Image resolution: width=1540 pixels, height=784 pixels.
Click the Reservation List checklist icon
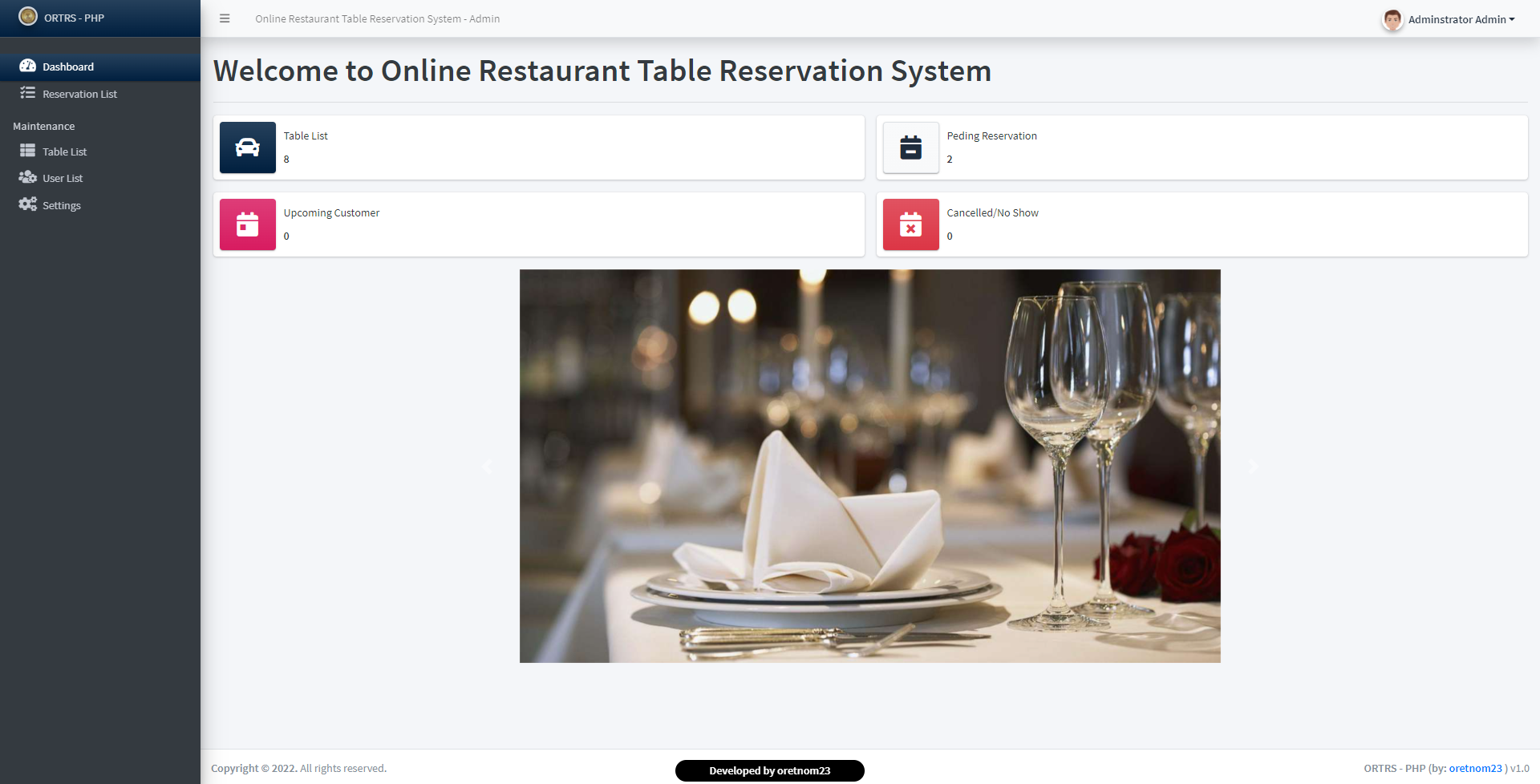[28, 93]
